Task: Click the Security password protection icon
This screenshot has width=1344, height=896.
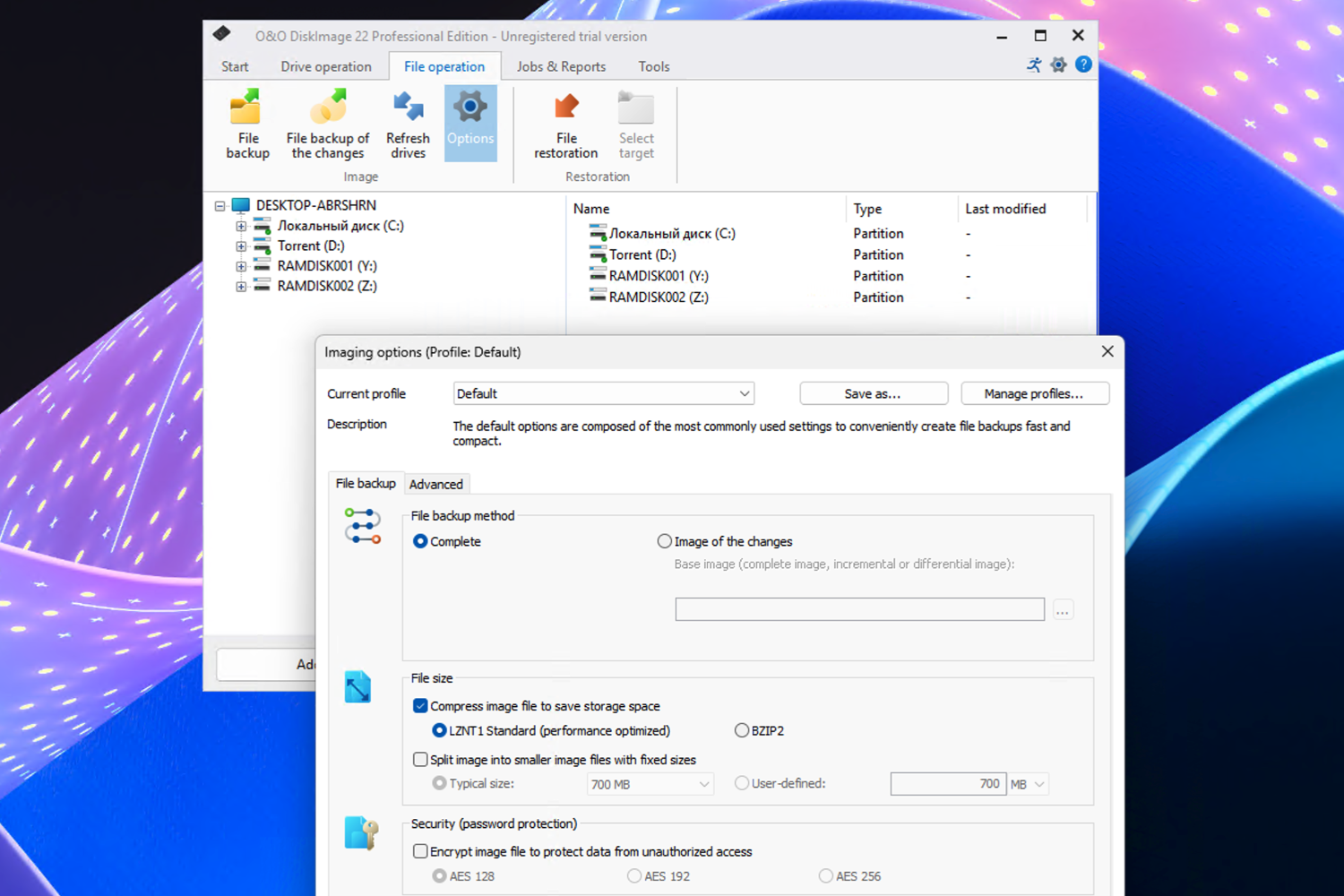Action: (x=361, y=833)
